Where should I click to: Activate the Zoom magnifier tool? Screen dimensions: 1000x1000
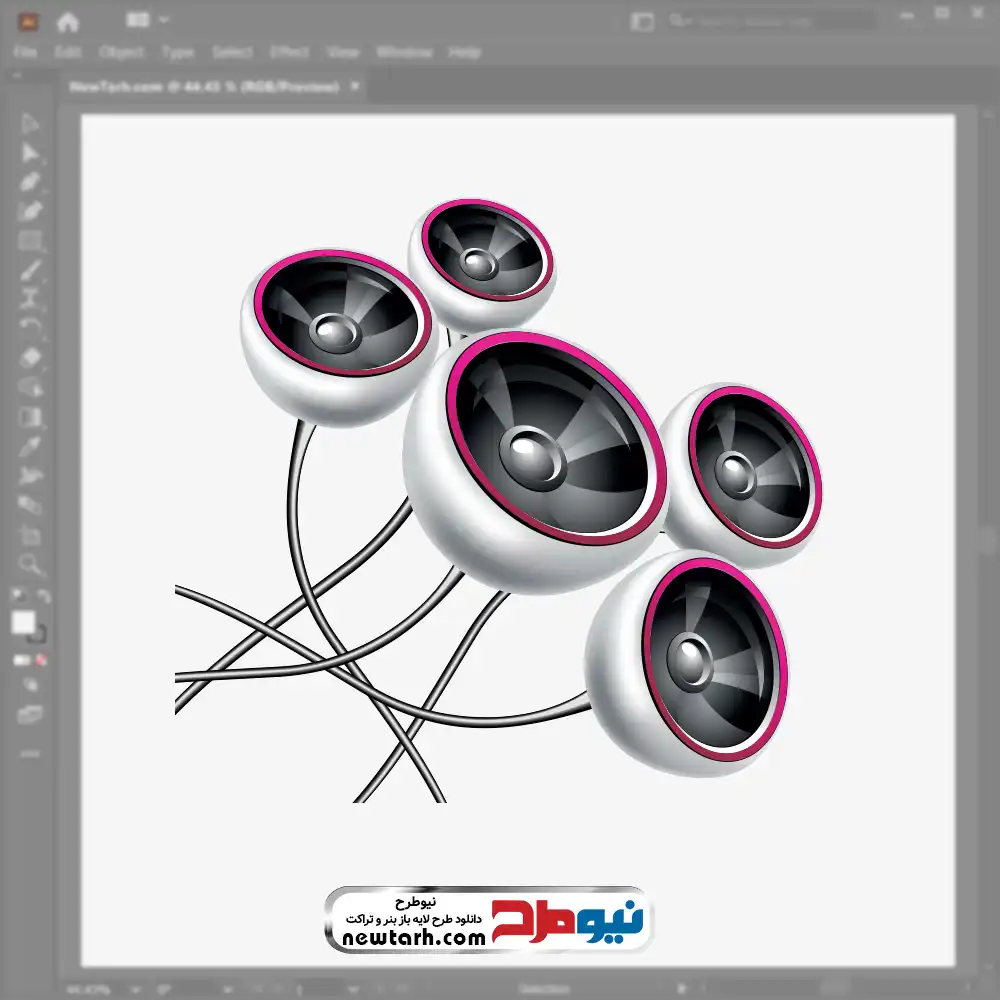(x=30, y=564)
